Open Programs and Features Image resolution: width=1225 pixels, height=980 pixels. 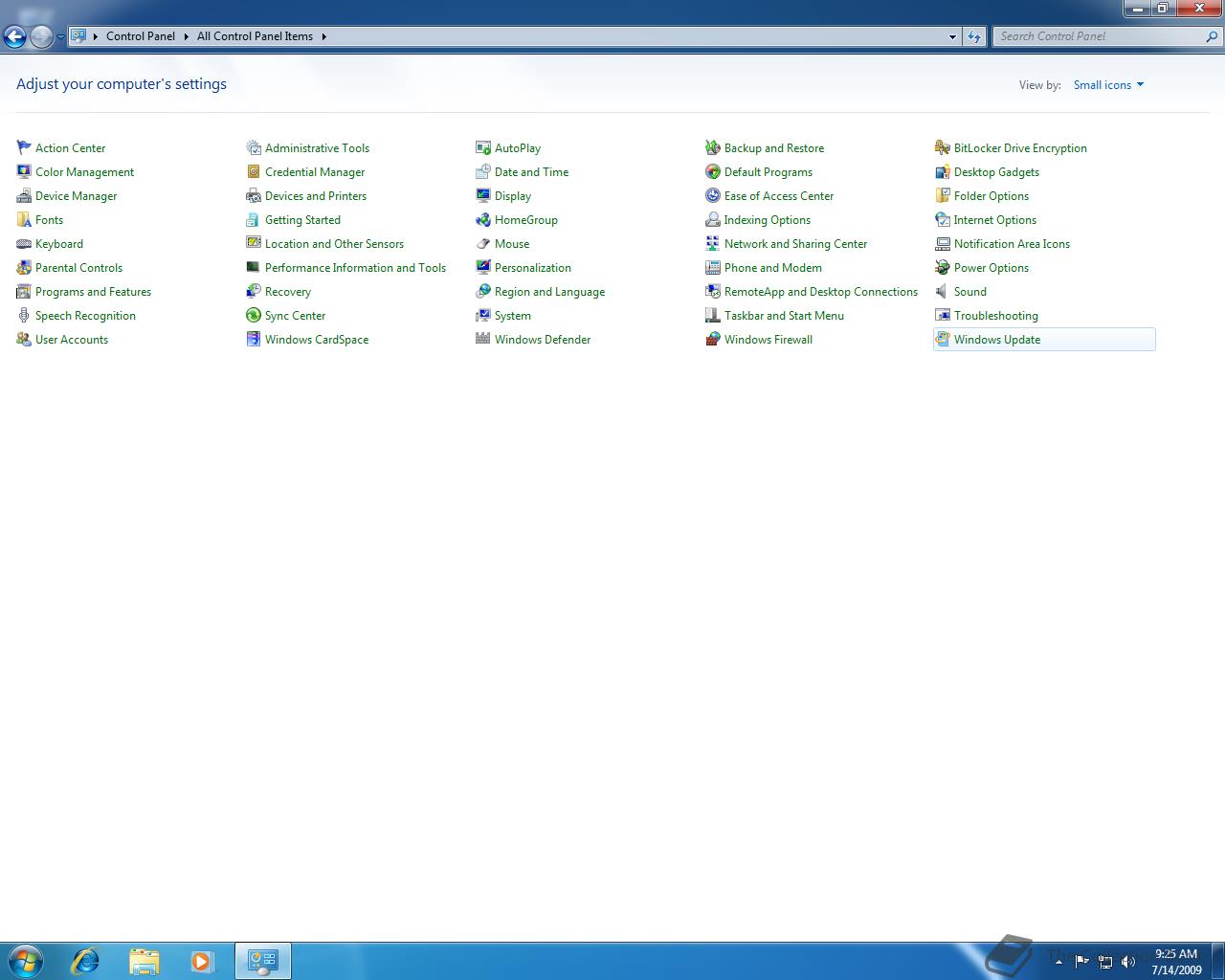[x=93, y=291]
